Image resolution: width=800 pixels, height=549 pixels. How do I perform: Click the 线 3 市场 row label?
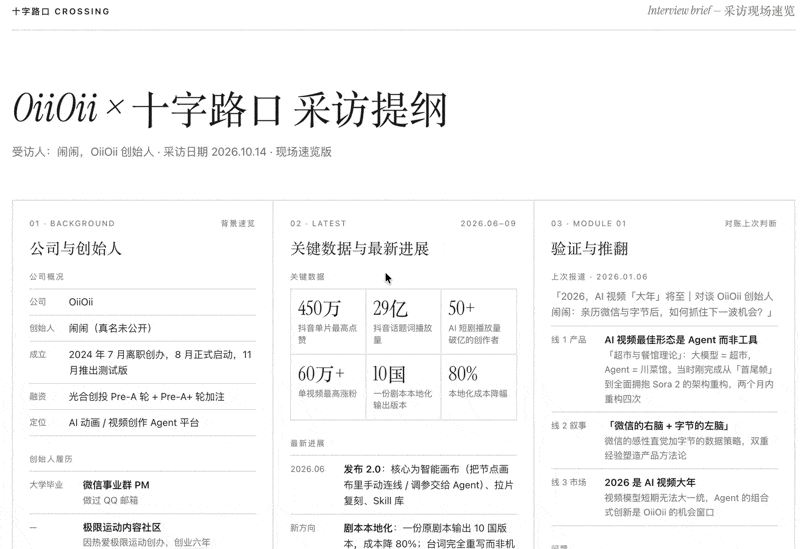(568, 482)
